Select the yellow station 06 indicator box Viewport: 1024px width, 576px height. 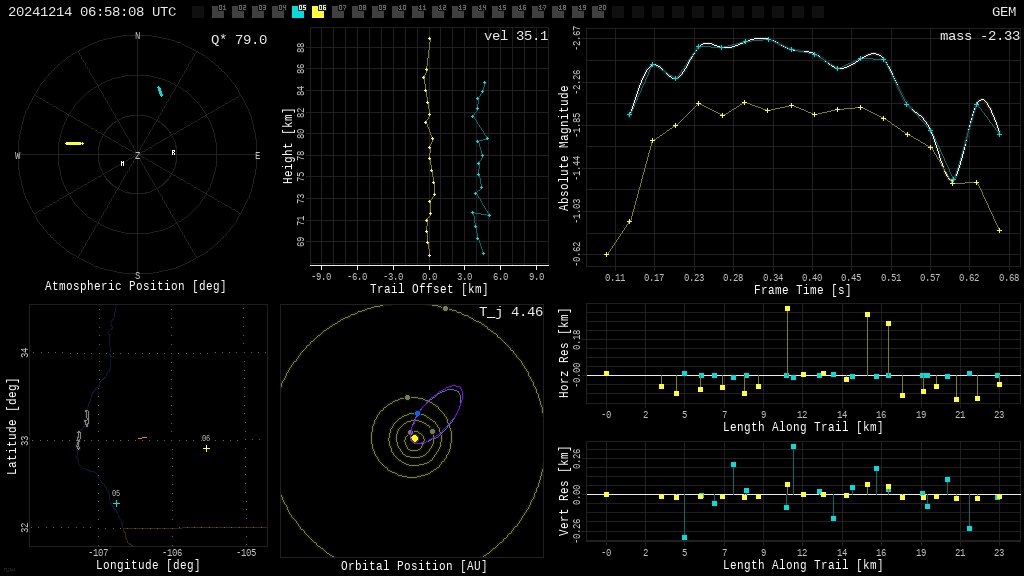[x=318, y=12]
